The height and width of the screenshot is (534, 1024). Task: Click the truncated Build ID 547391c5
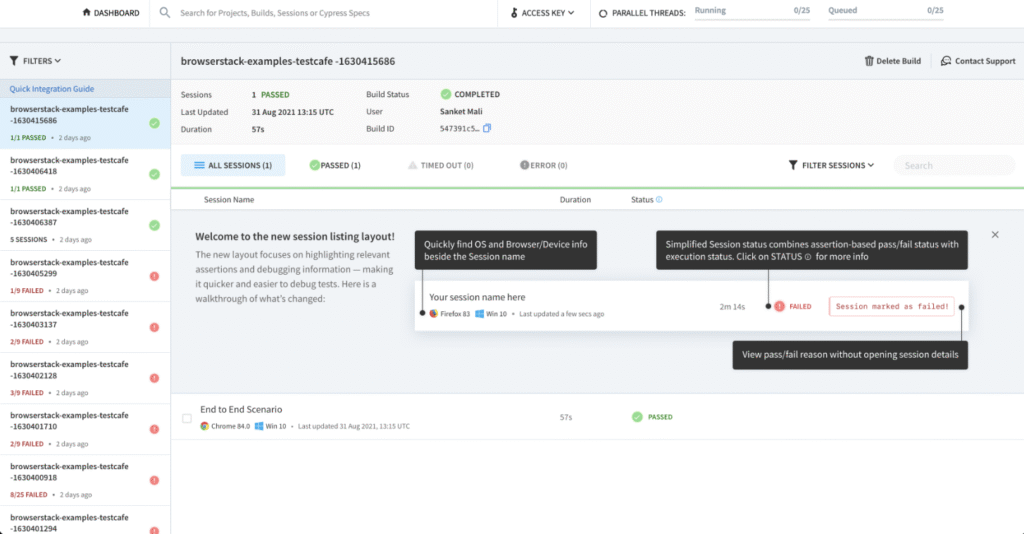pos(459,129)
